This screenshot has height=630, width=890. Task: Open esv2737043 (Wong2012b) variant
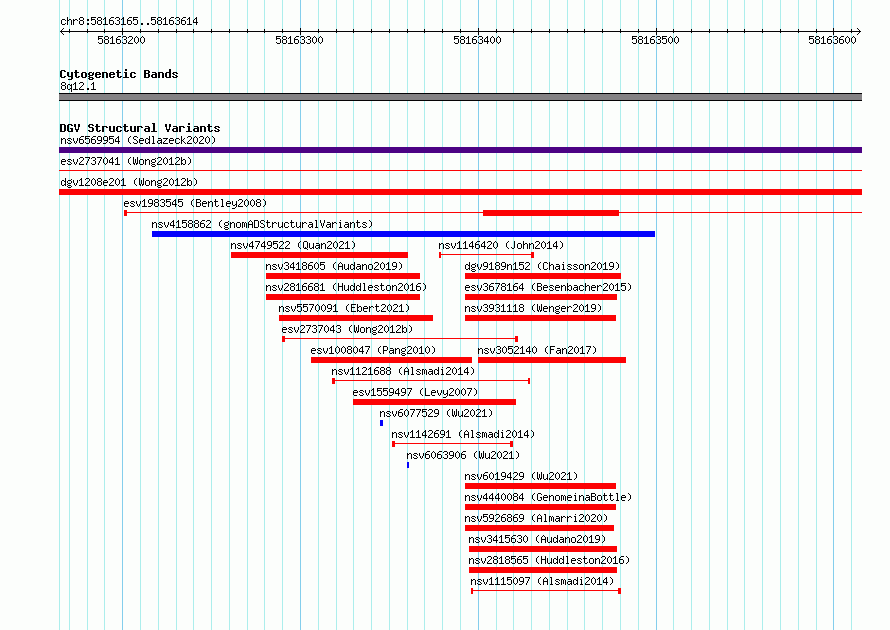[x=347, y=329]
